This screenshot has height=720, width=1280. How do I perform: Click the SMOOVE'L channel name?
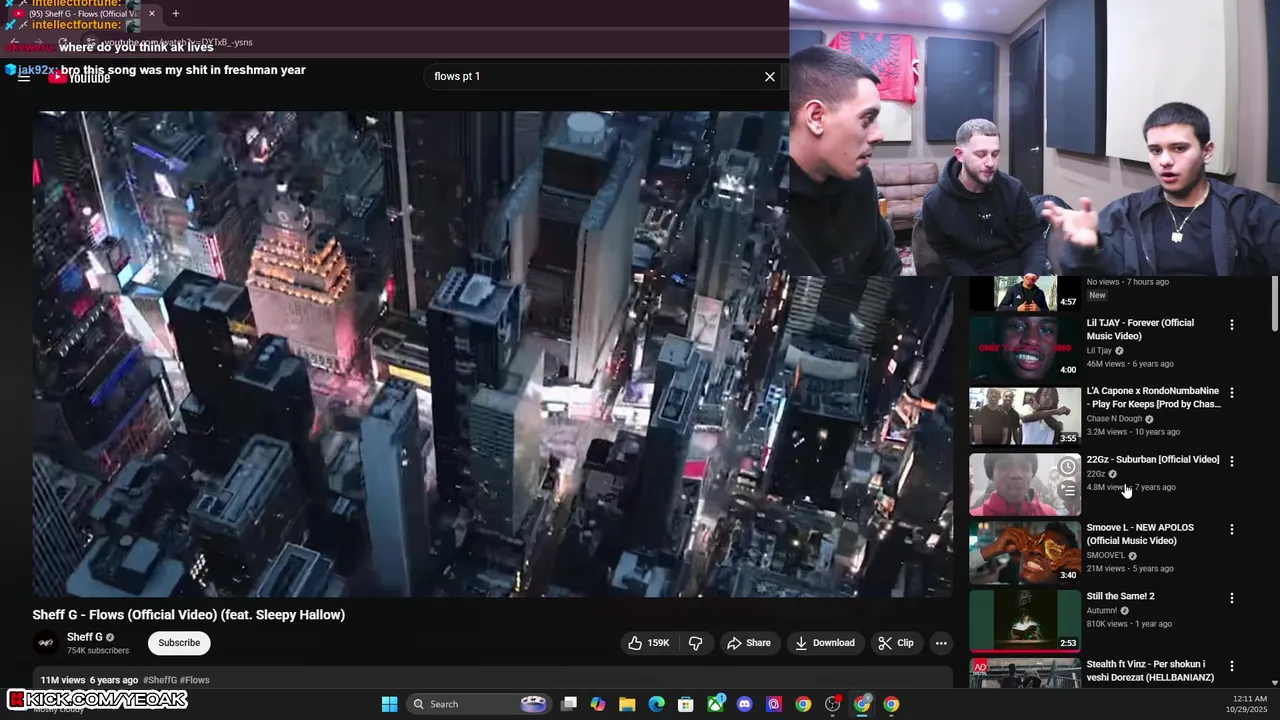[x=1105, y=555]
